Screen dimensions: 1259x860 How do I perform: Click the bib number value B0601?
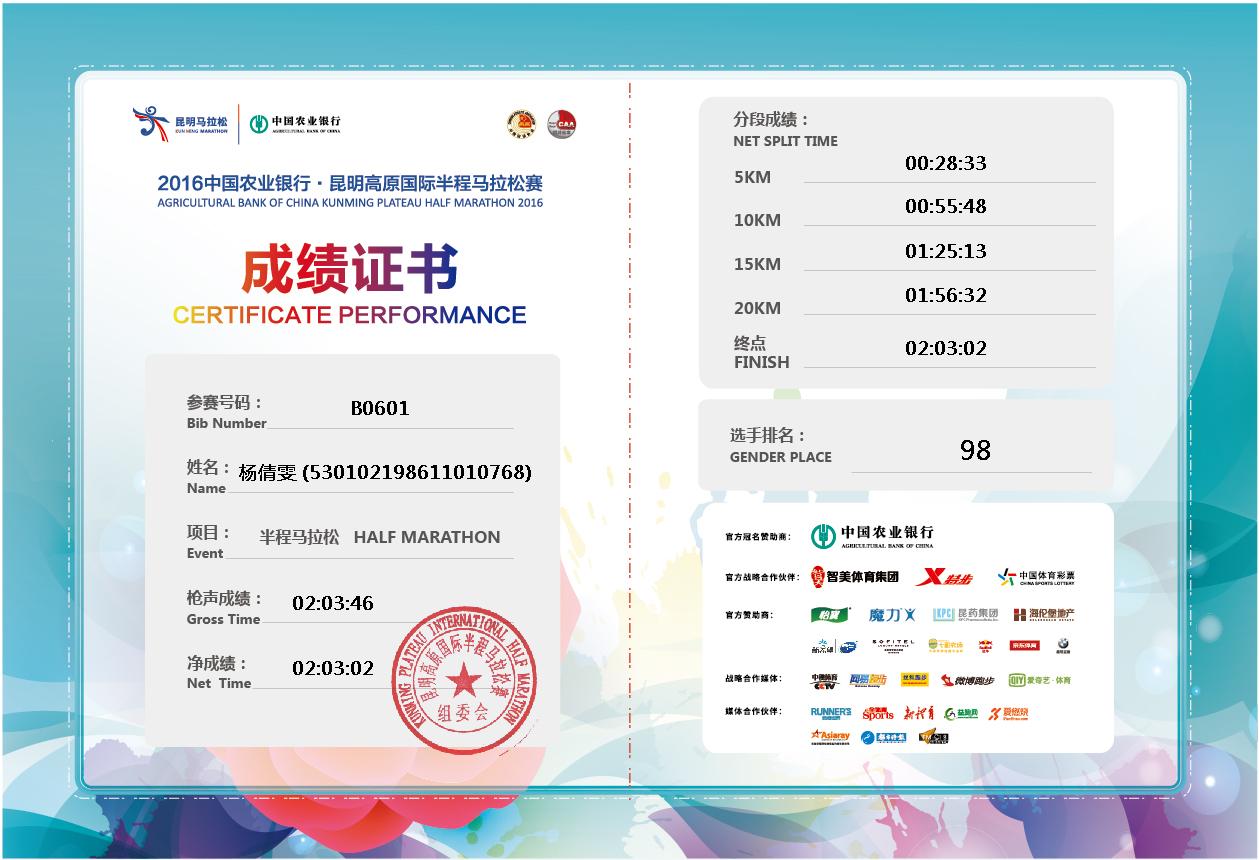pos(380,408)
